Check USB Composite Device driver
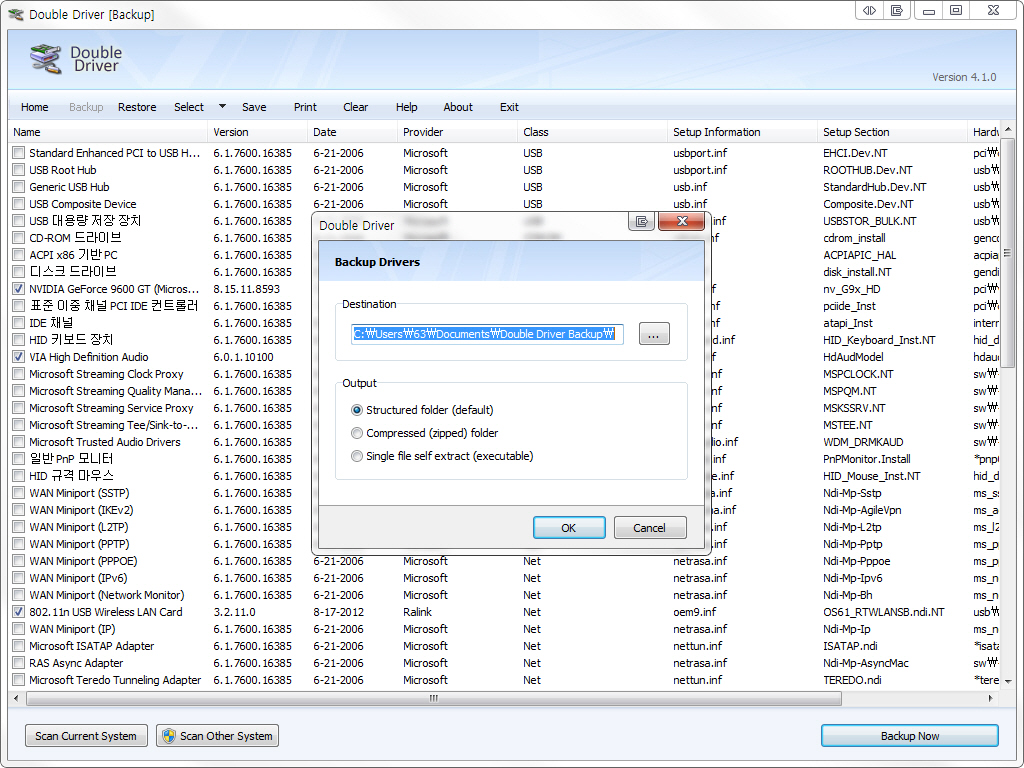The height and width of the screenshot is (768, 1024). [x=18, y=204]
